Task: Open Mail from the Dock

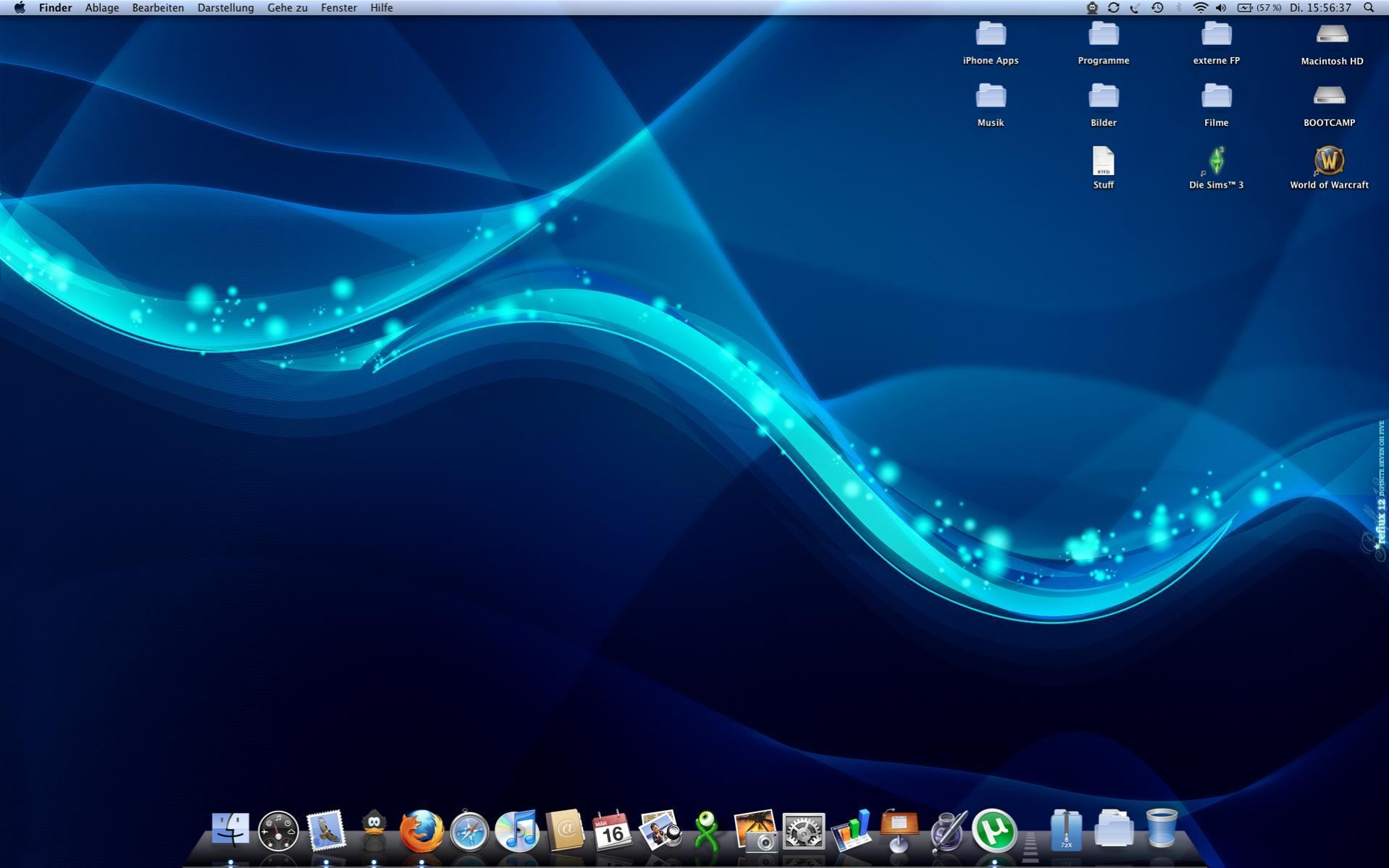Action: (x=326, y=830)
